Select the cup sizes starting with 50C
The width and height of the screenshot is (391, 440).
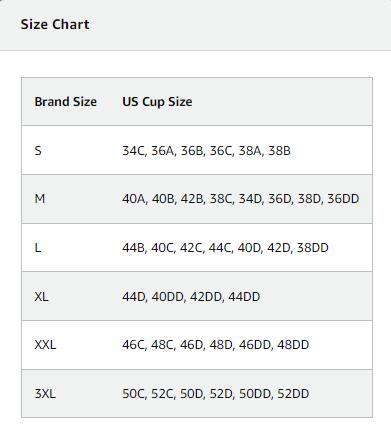216,394
